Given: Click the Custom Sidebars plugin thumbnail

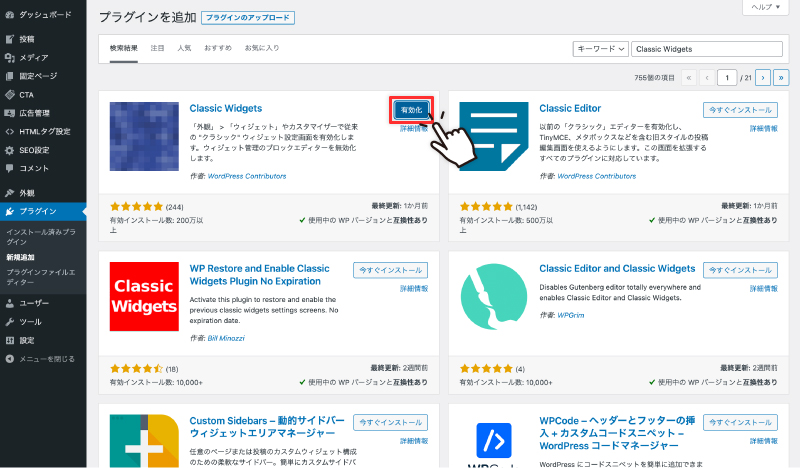Looking at the screenshot, I should [144, 441].
